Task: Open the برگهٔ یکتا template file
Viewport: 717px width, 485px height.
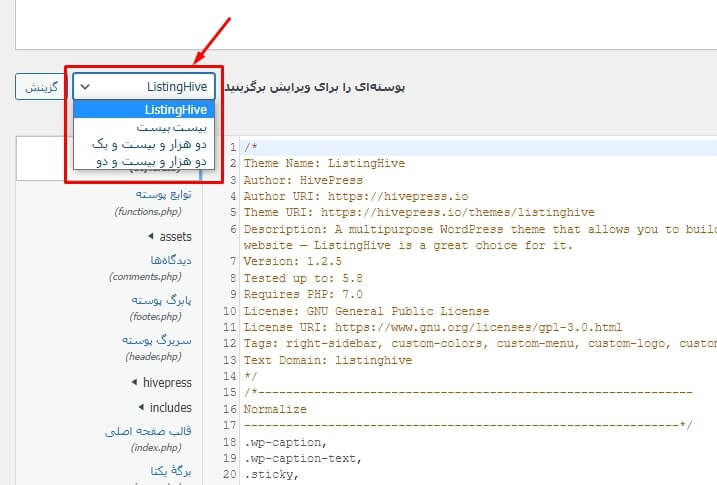Action: point(171,471)
